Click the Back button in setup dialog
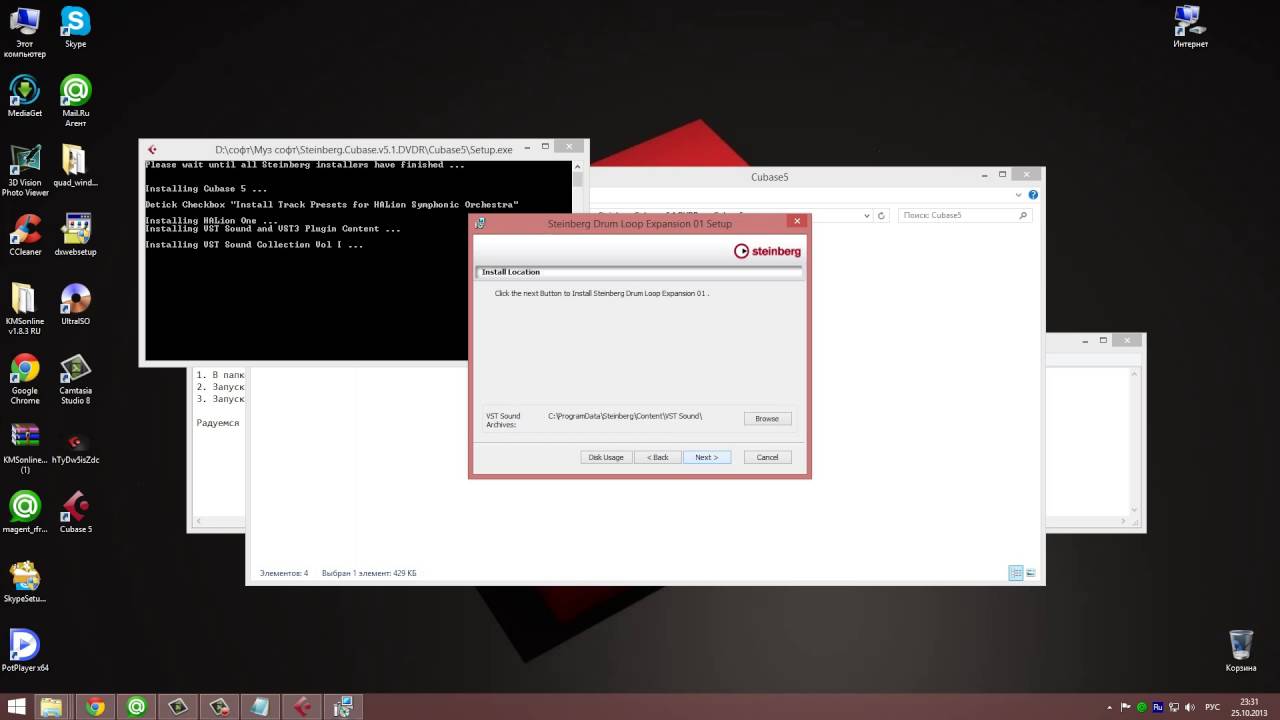The image size is (1280, 720). click(657, 457)
